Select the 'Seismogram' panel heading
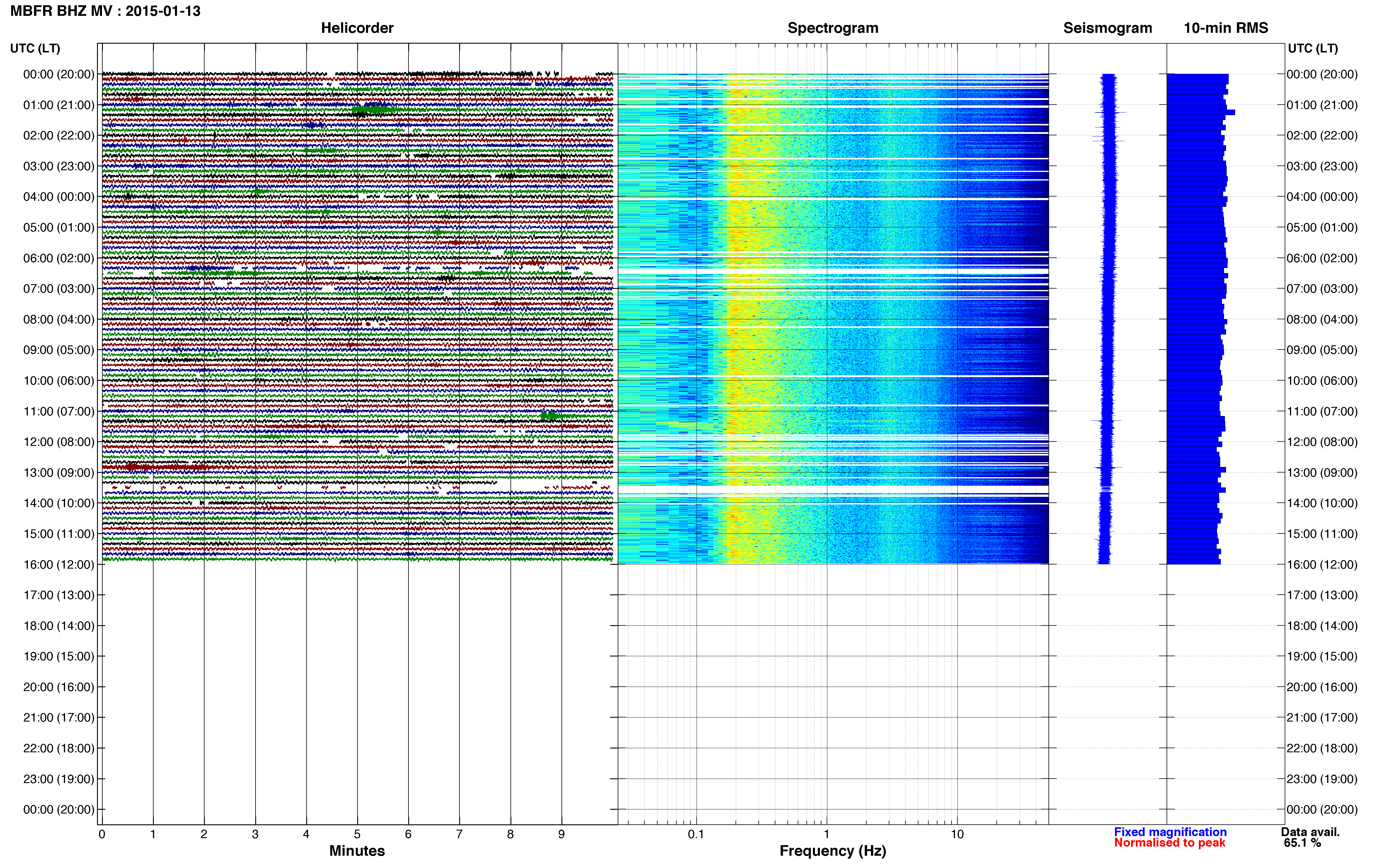 [1108, 28]
